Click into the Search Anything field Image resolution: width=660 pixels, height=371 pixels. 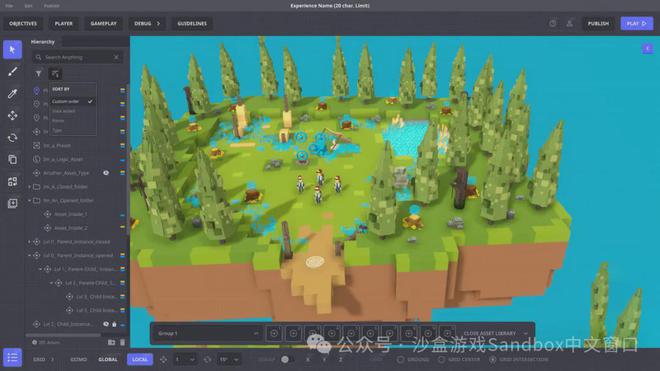(x=77, y=57)
